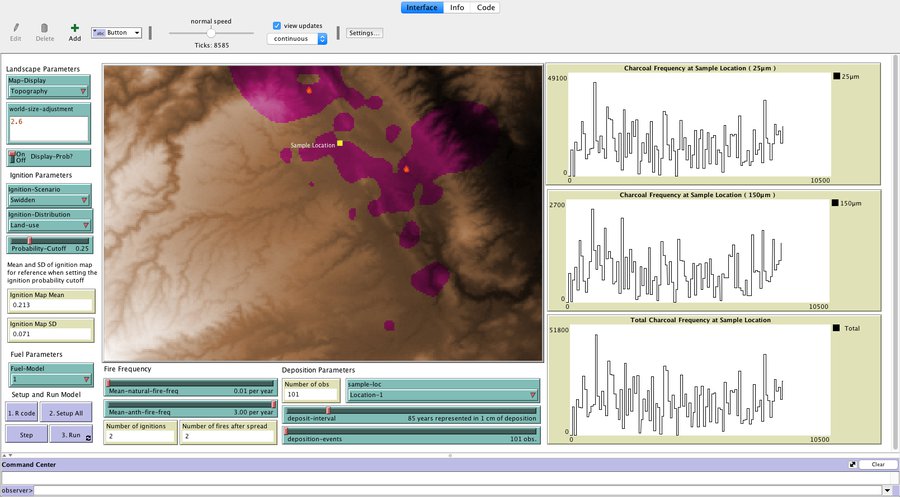Click the Ticks: 8585 counter

click(211, 45)
